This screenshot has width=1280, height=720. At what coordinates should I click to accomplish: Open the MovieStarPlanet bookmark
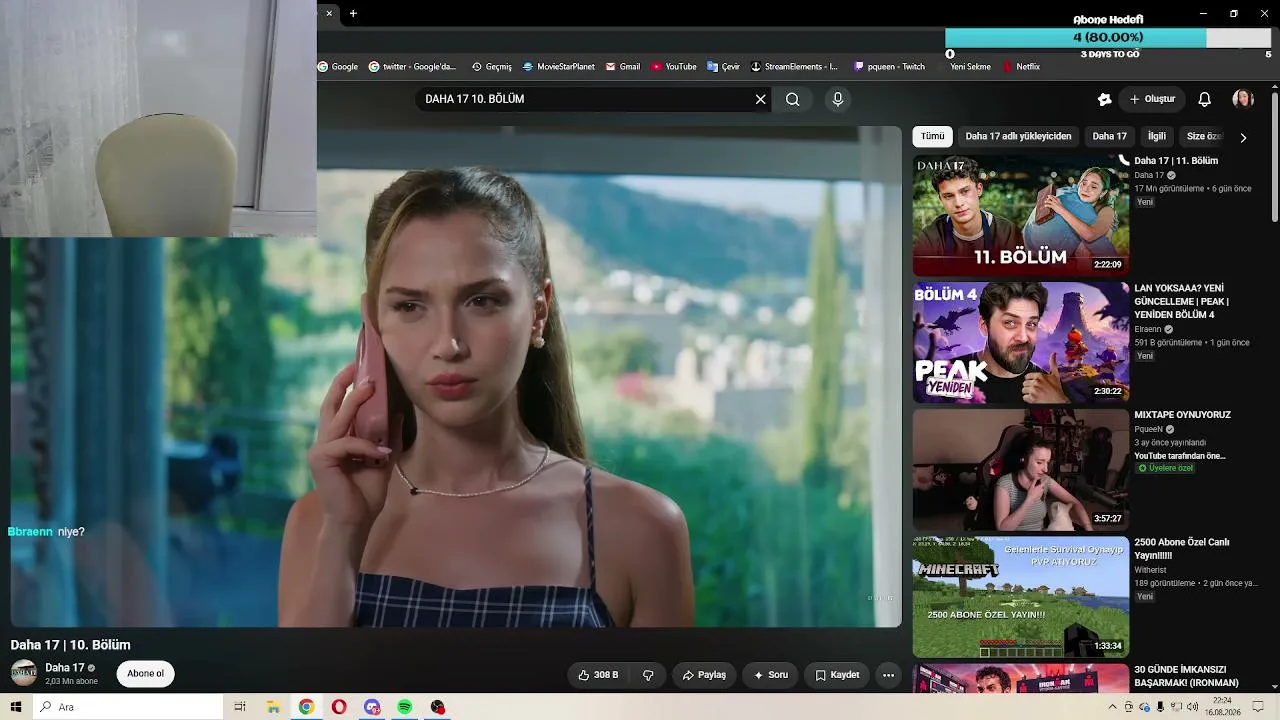click(558, 67)
